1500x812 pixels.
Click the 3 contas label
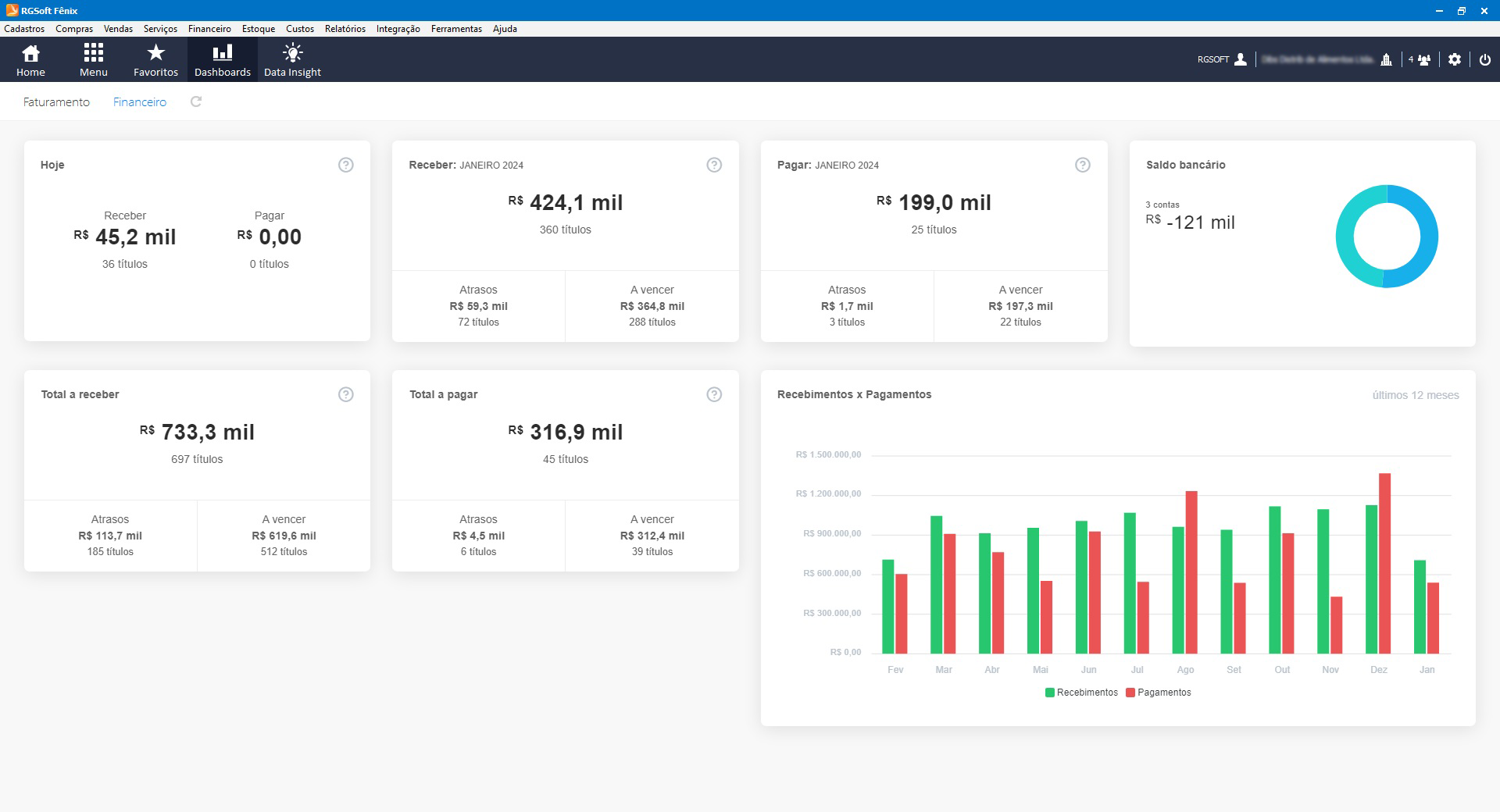point(1162,205)
